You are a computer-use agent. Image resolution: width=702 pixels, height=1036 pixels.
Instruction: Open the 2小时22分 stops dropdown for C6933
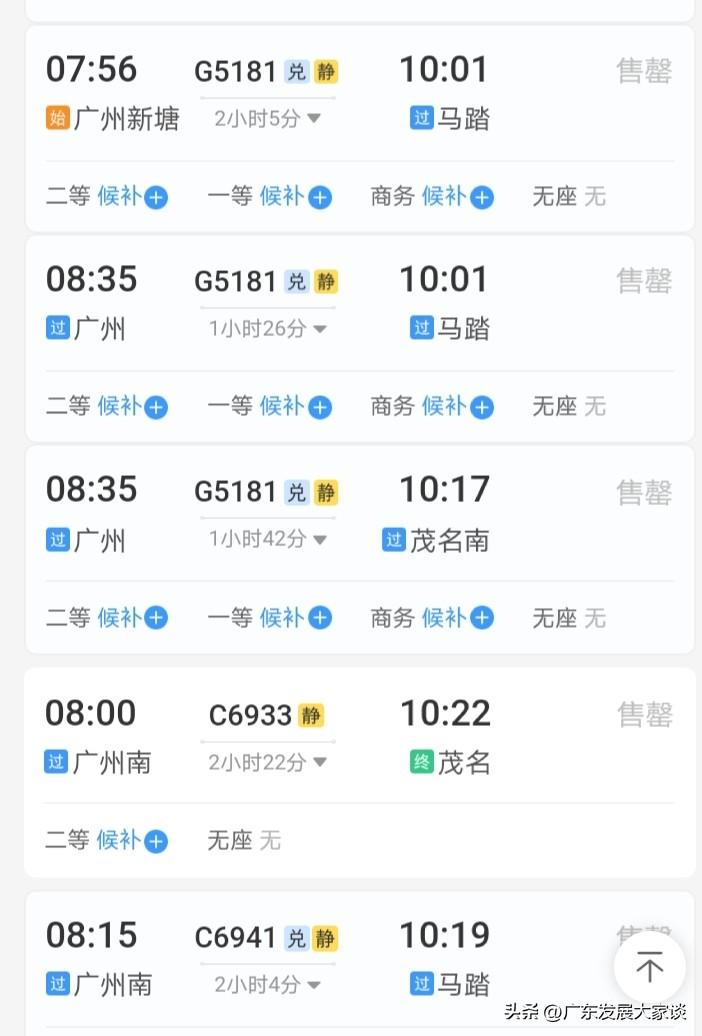[x=265, y=761]
